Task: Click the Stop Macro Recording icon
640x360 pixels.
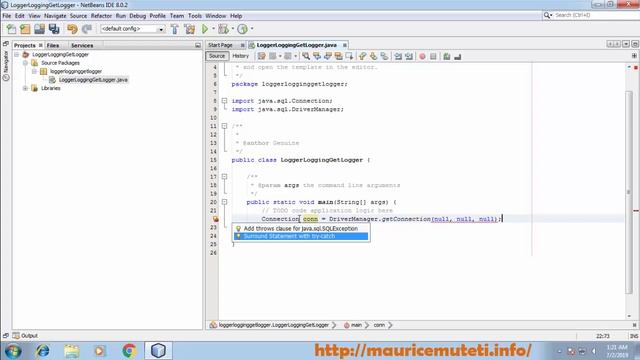Action: 433,56
